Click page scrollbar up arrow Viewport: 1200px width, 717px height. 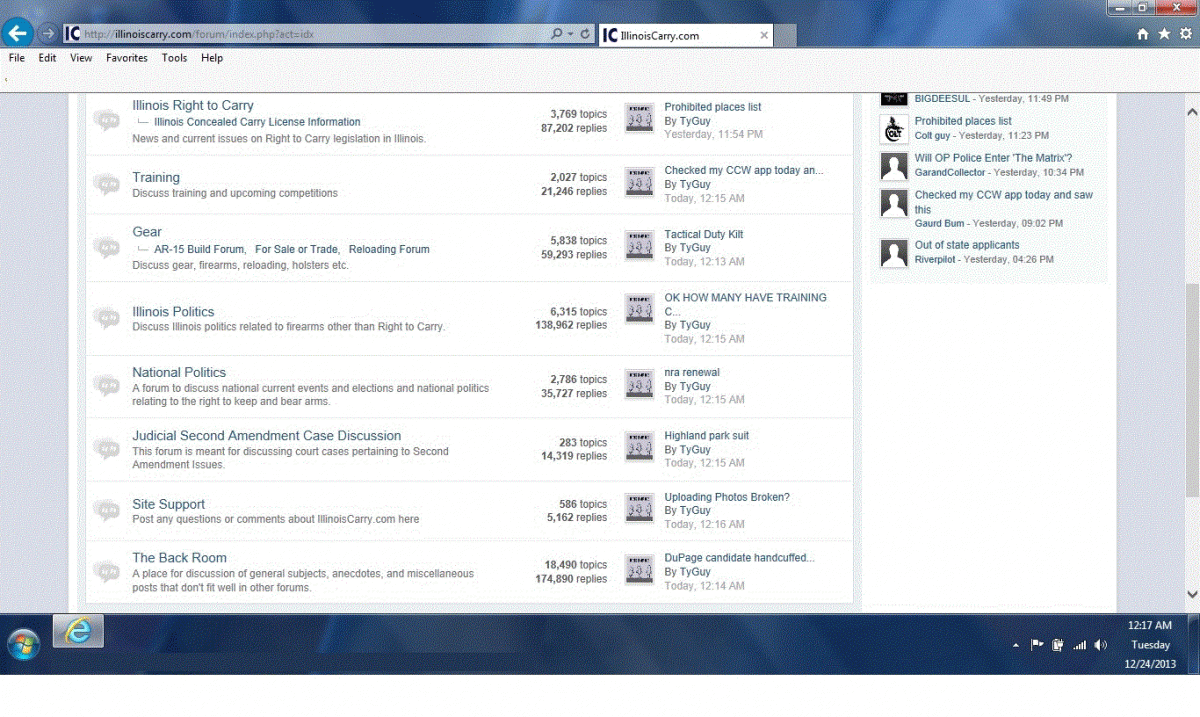point(1191,111)
